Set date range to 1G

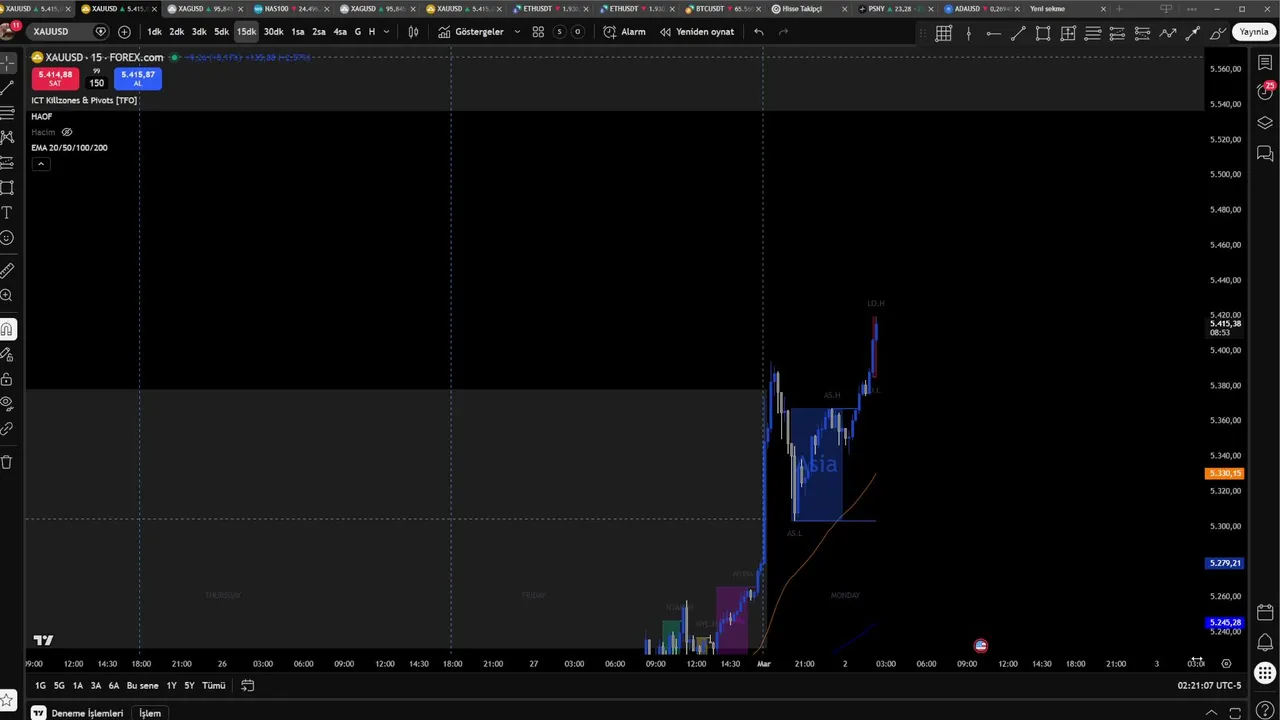click(x=41, y=686)
